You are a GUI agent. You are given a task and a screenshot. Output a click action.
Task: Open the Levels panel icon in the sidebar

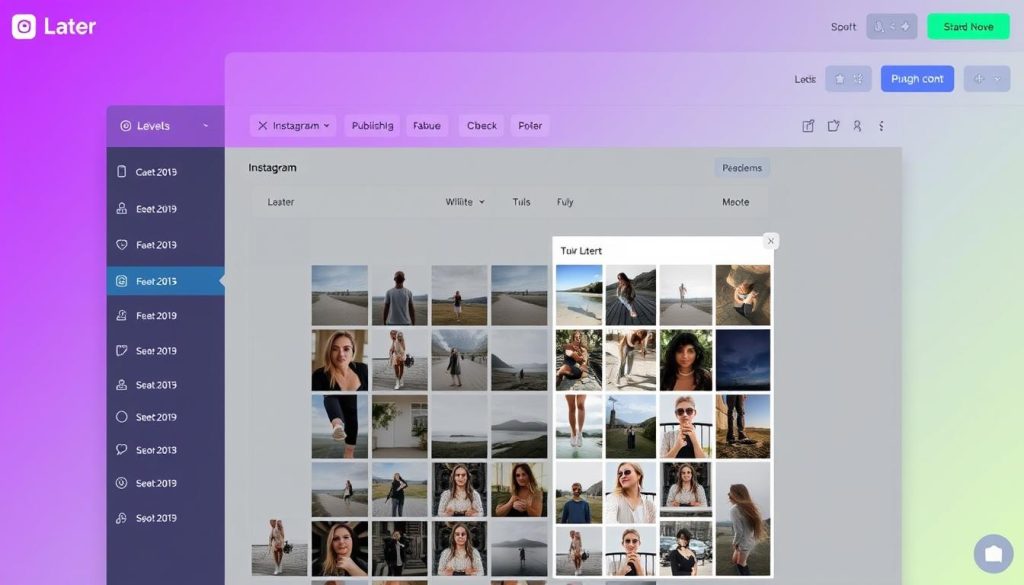(124, 126)
